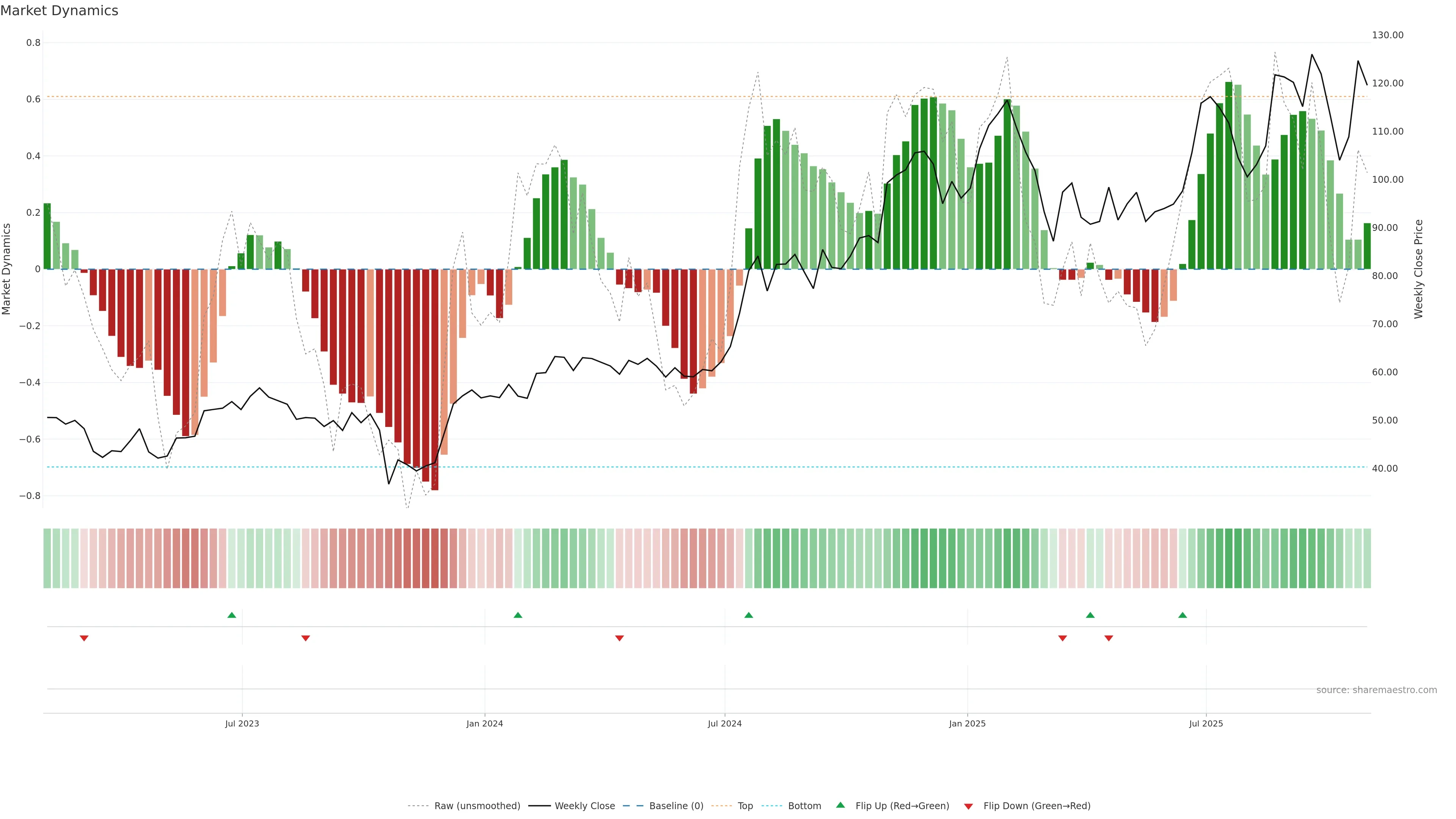The width and height of the screenshot is (1456, 819).
Task: Click the Flip Up legend triangle icon
Action: 840,805
